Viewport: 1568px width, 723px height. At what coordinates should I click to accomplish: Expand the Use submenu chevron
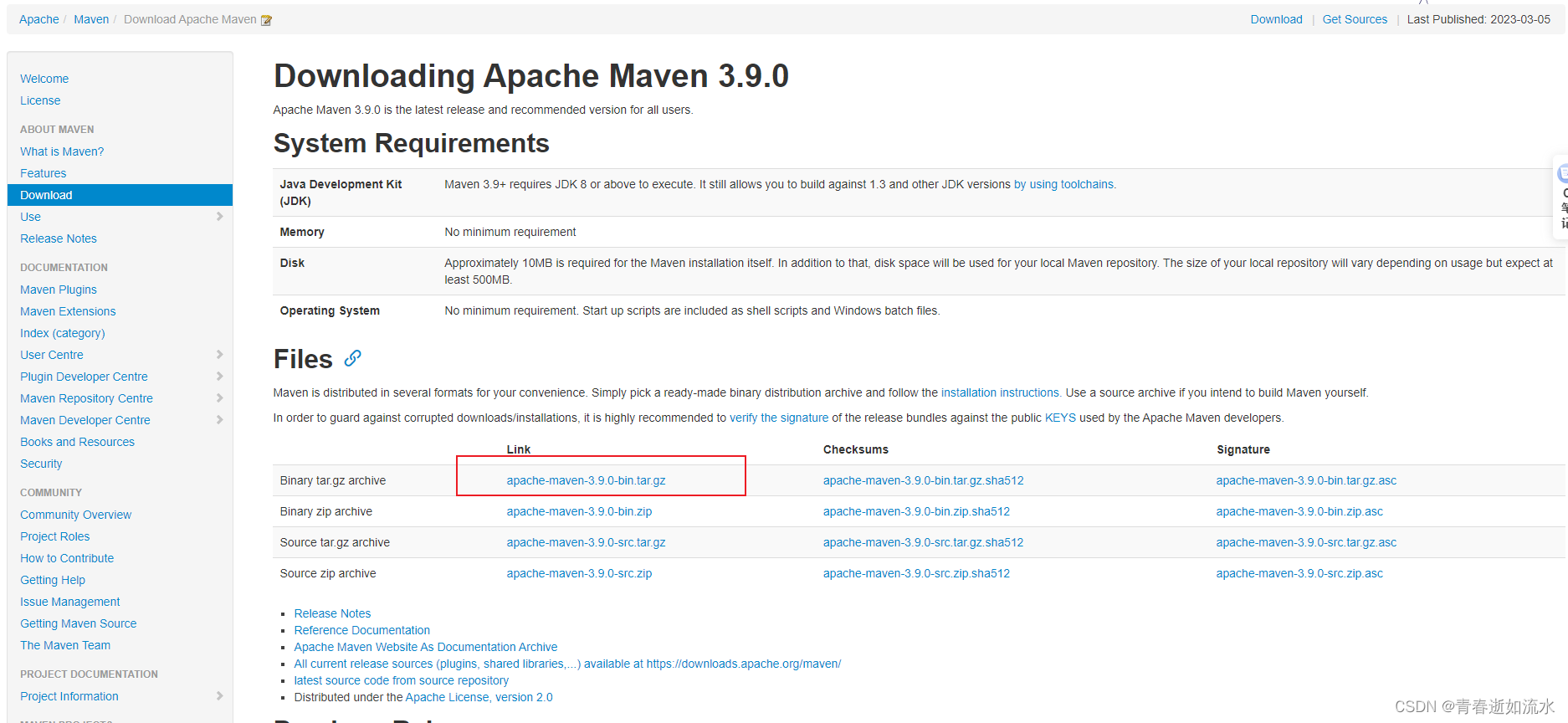tap(219, 216)
